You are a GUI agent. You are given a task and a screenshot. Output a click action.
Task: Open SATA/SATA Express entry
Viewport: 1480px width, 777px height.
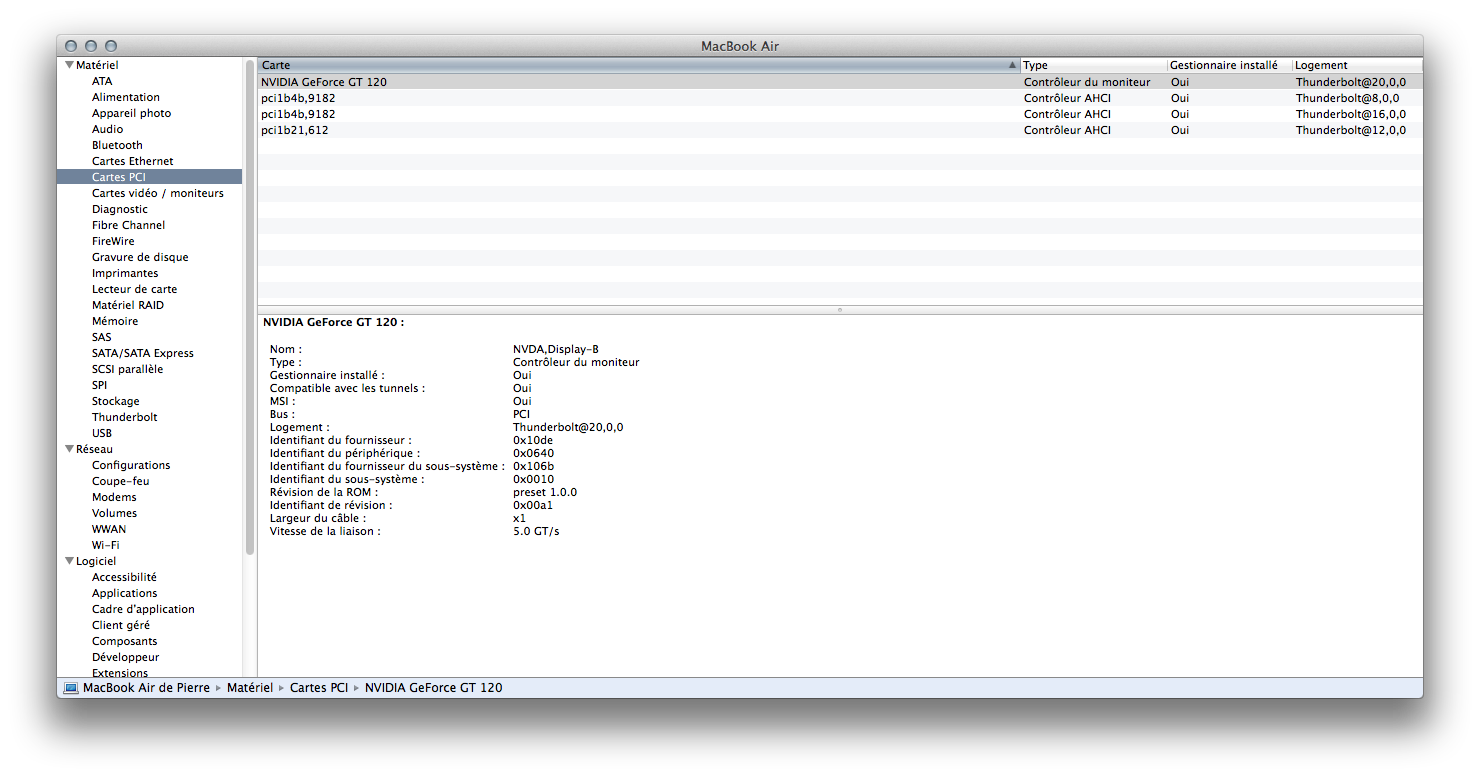[x=143, y=353]
